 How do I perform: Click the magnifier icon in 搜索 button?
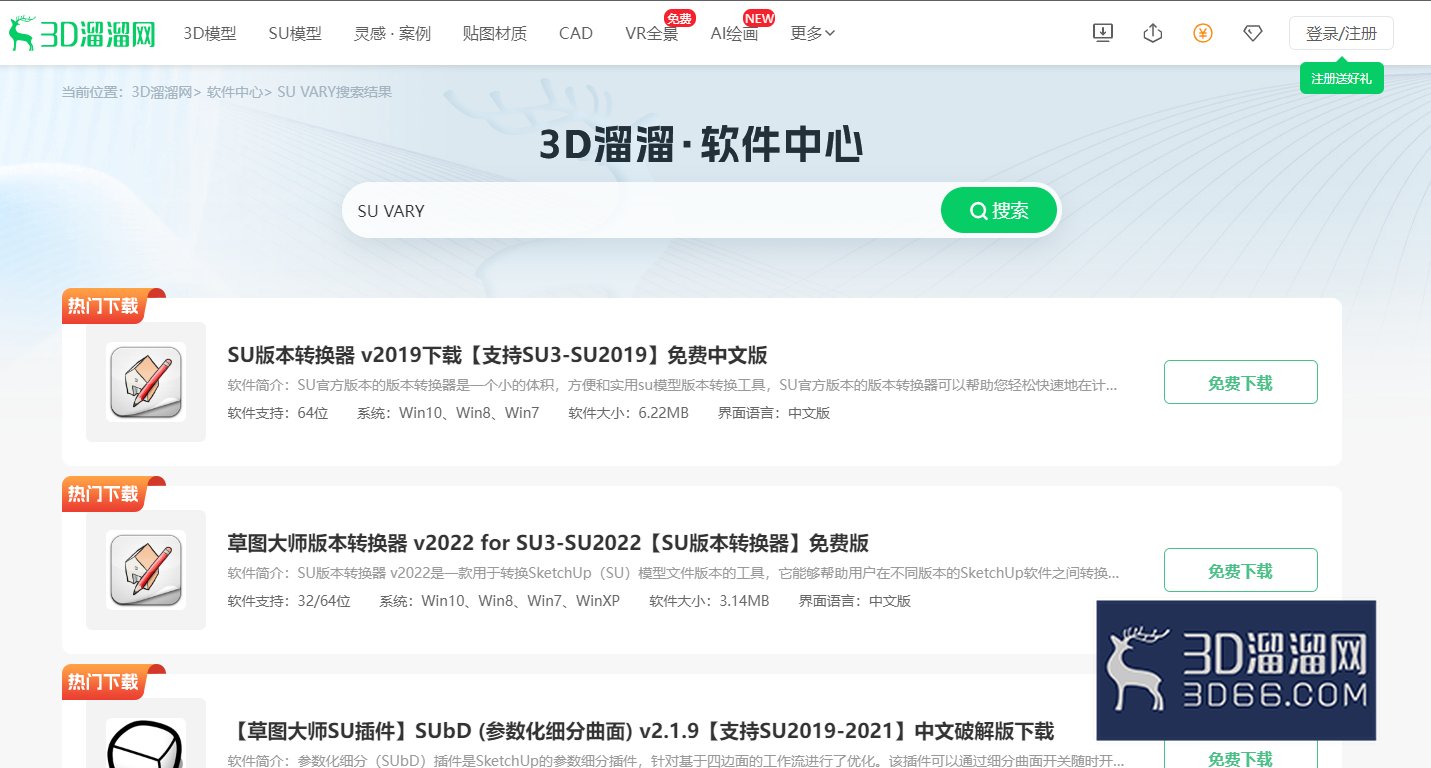[979, 210]
